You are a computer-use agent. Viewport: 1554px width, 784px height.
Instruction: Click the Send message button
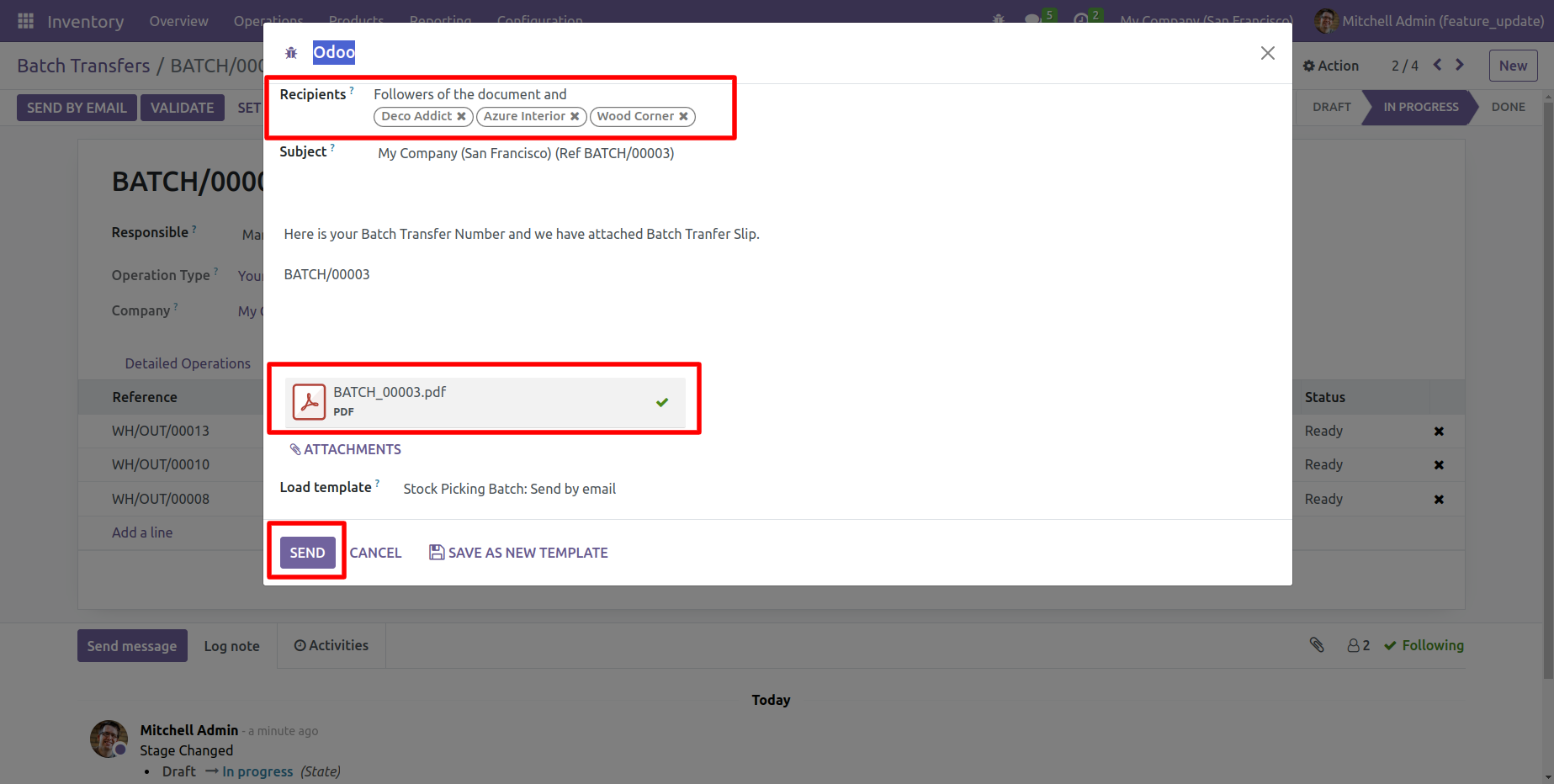132,646
